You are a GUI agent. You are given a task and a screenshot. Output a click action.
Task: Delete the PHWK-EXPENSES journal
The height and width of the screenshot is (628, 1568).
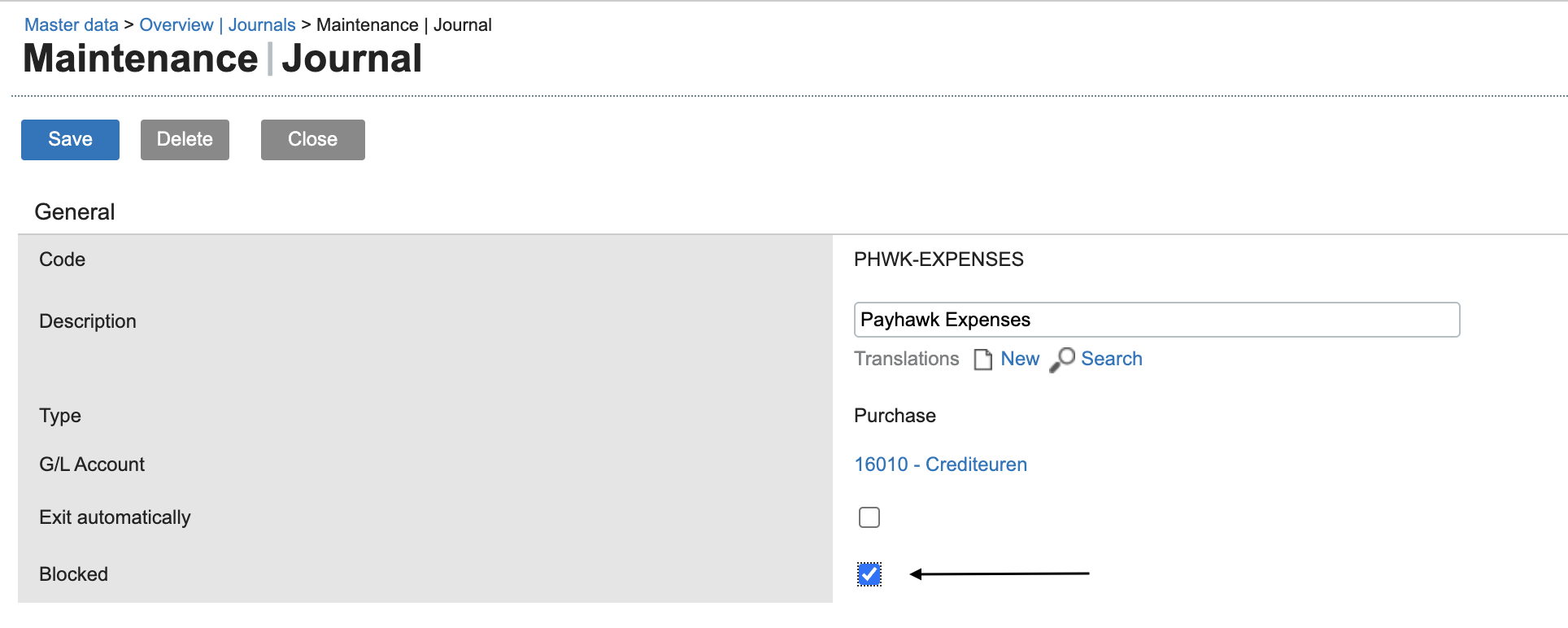(184, 139)
